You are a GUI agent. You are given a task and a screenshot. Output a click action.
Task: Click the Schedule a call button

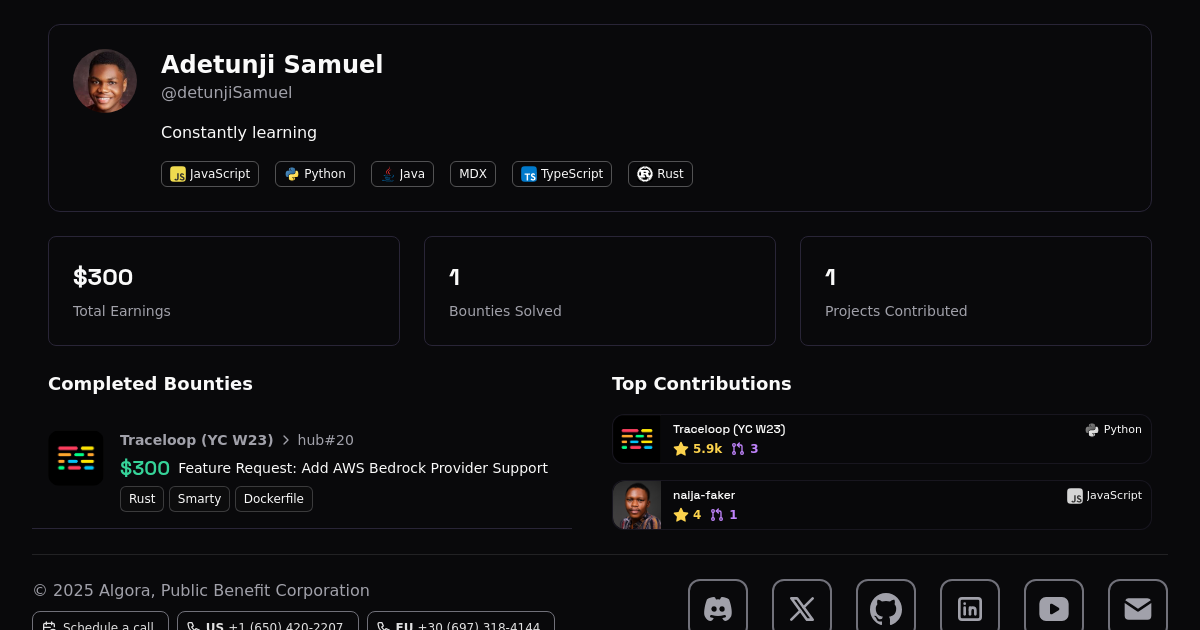tap(100, 624)
